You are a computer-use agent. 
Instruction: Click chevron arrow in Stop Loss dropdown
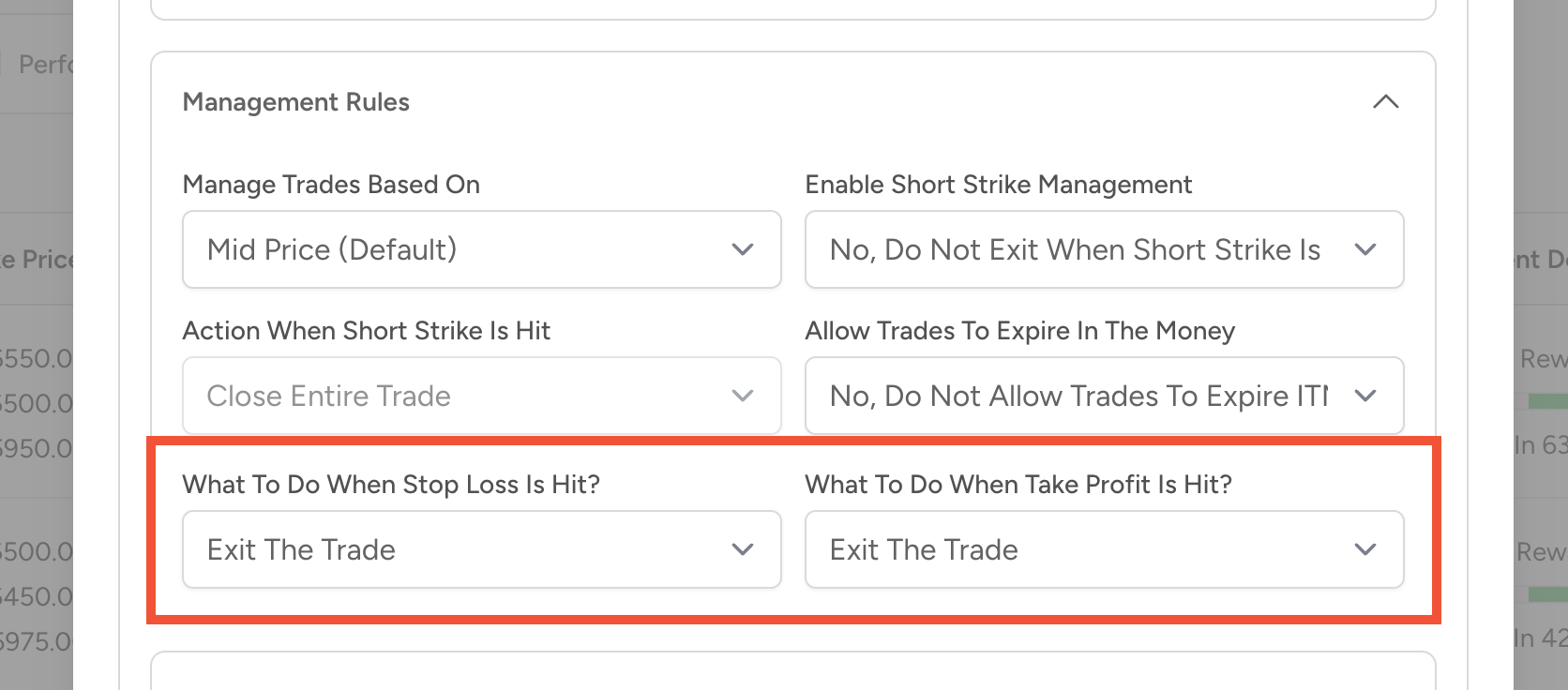tap(743, 549)
